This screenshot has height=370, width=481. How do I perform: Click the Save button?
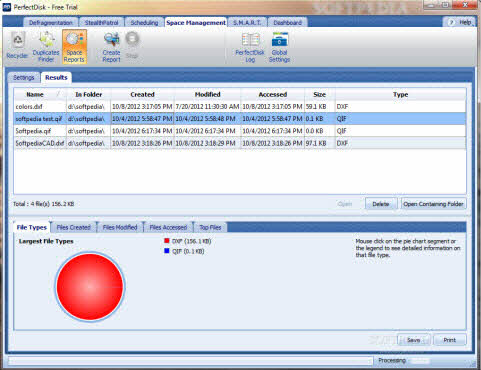pos(413,340)
